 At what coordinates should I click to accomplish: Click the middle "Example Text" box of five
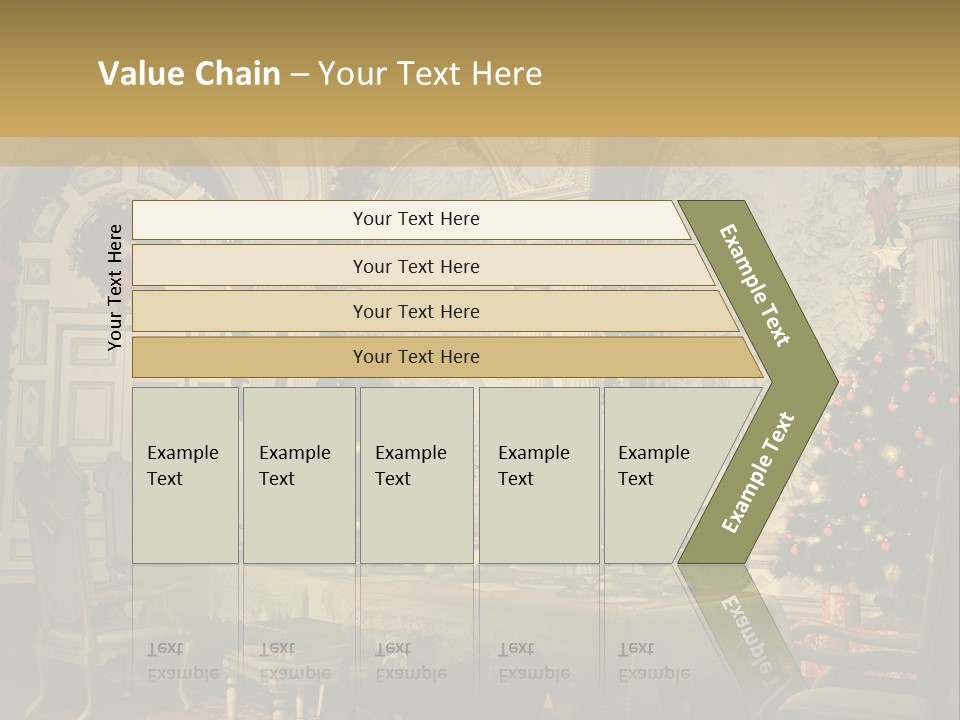point(415,474)
